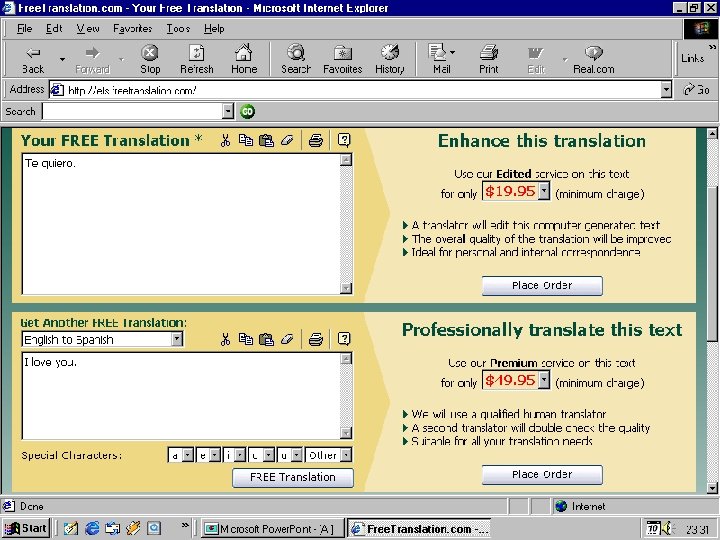This screenshot has width=720, height=540.
Task: Click the Back toolbar button
Action: pos(33,59)
